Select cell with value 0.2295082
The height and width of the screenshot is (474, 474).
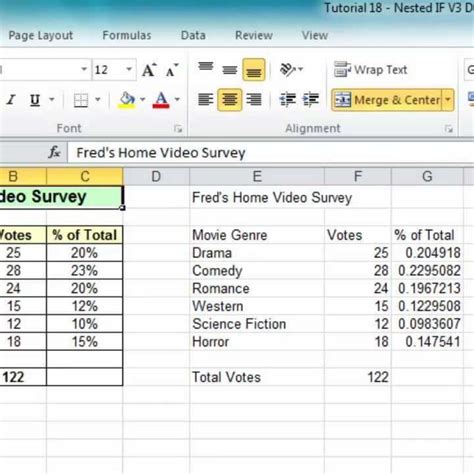pyautogui.click(x=427, y=270)
